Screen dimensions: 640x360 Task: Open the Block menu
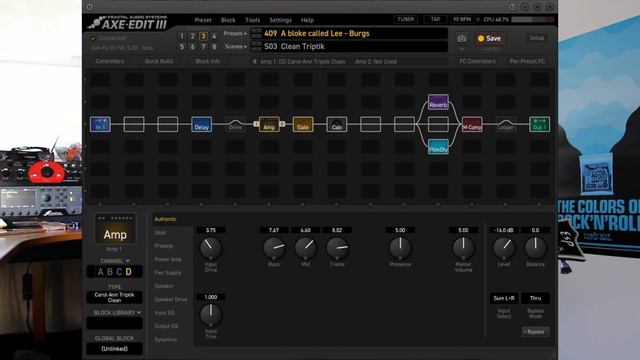click(228, 20)
